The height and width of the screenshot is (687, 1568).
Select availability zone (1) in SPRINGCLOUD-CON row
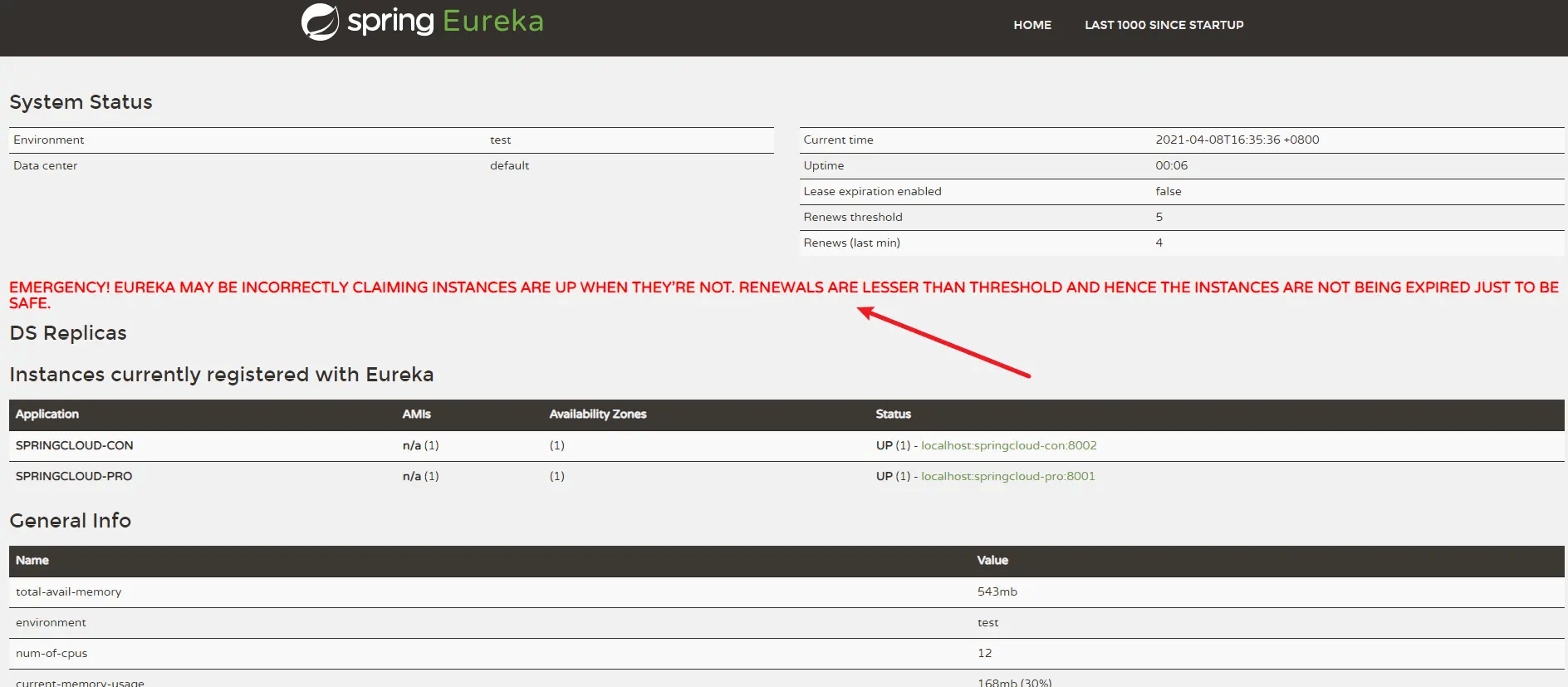(556, 445)
